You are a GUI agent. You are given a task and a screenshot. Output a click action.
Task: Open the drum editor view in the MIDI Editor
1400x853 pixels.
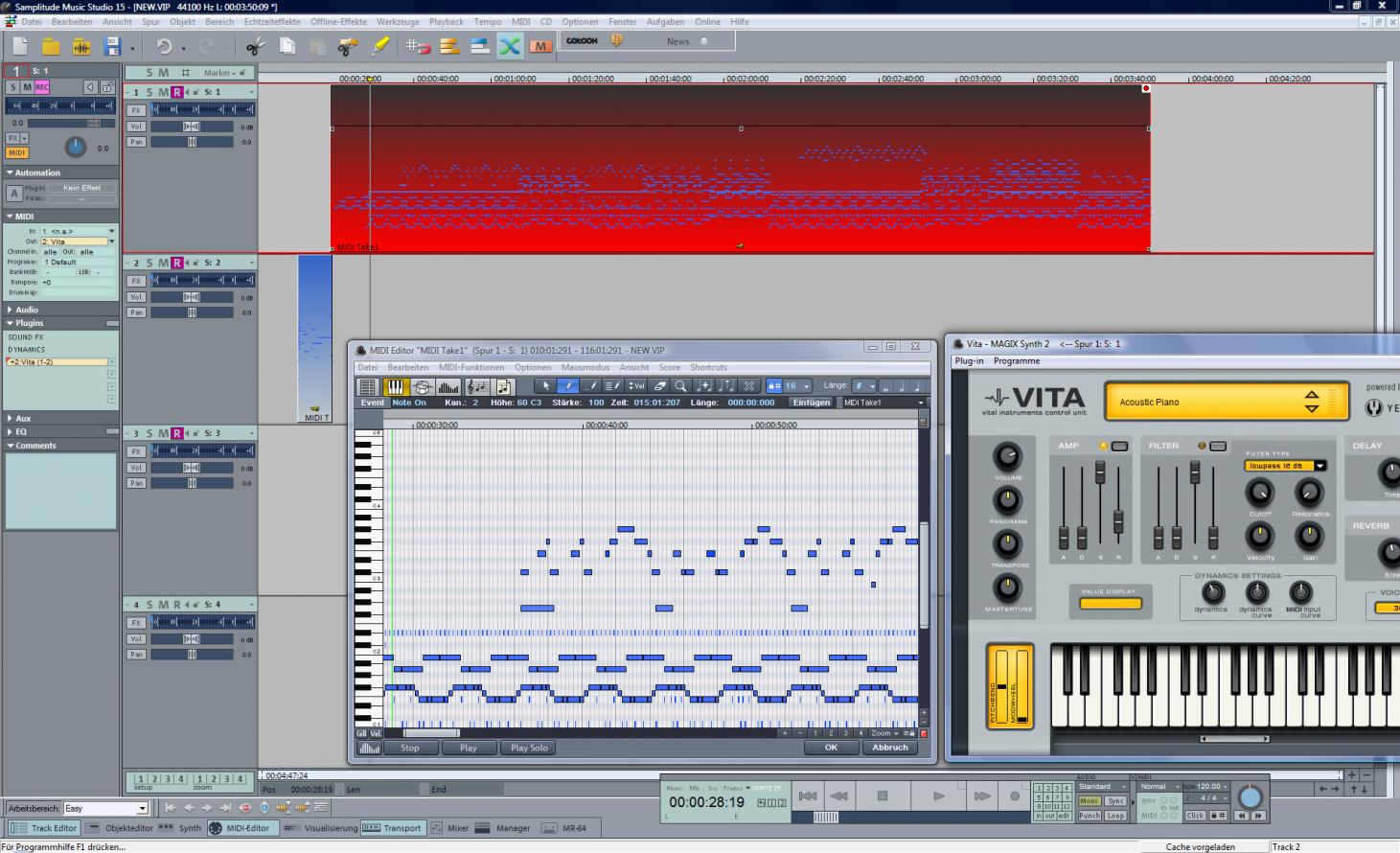[422, 386]
